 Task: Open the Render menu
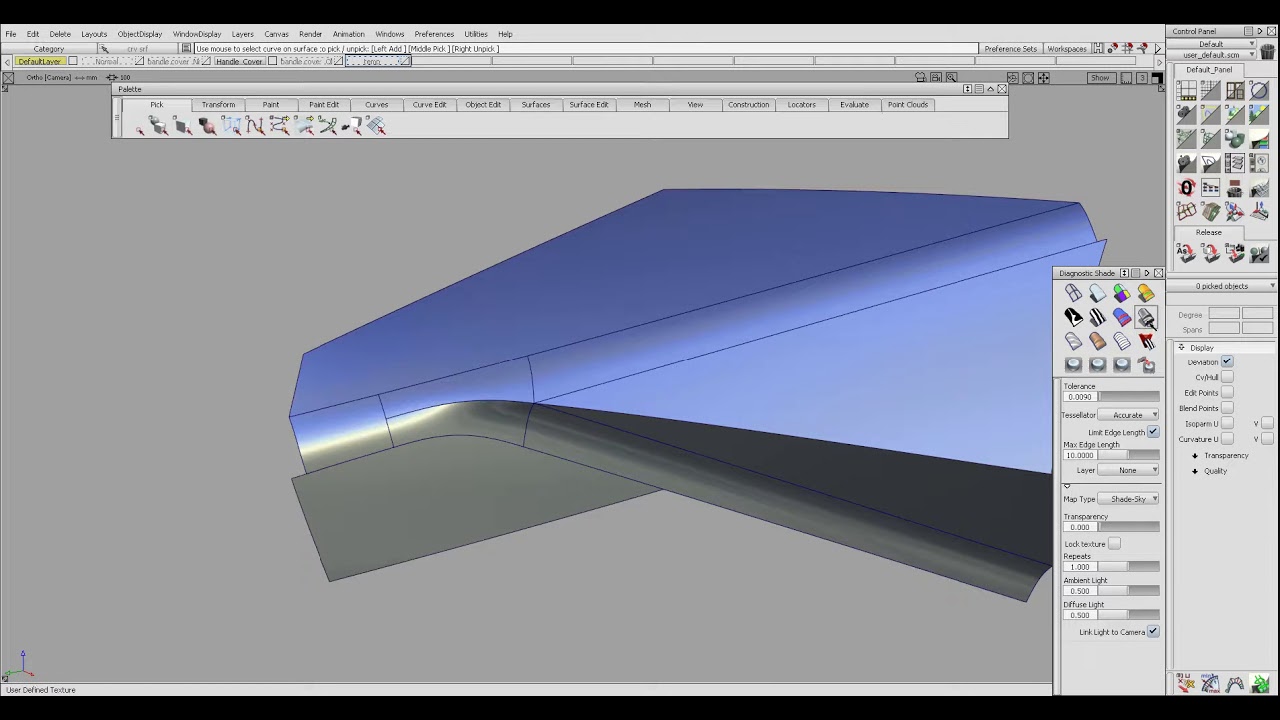click(x=310, y=34)
